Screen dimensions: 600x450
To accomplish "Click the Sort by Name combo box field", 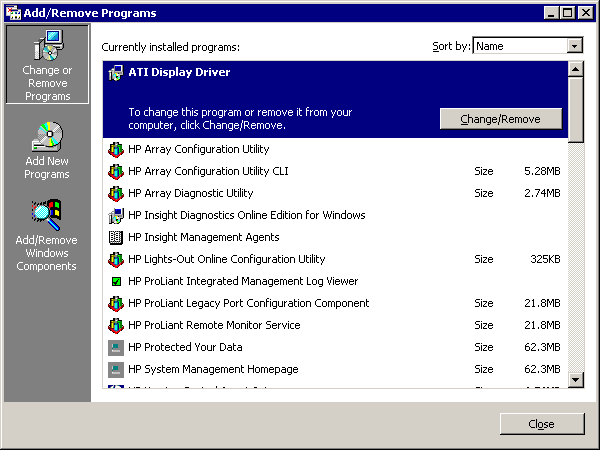I will pos(519,46).
